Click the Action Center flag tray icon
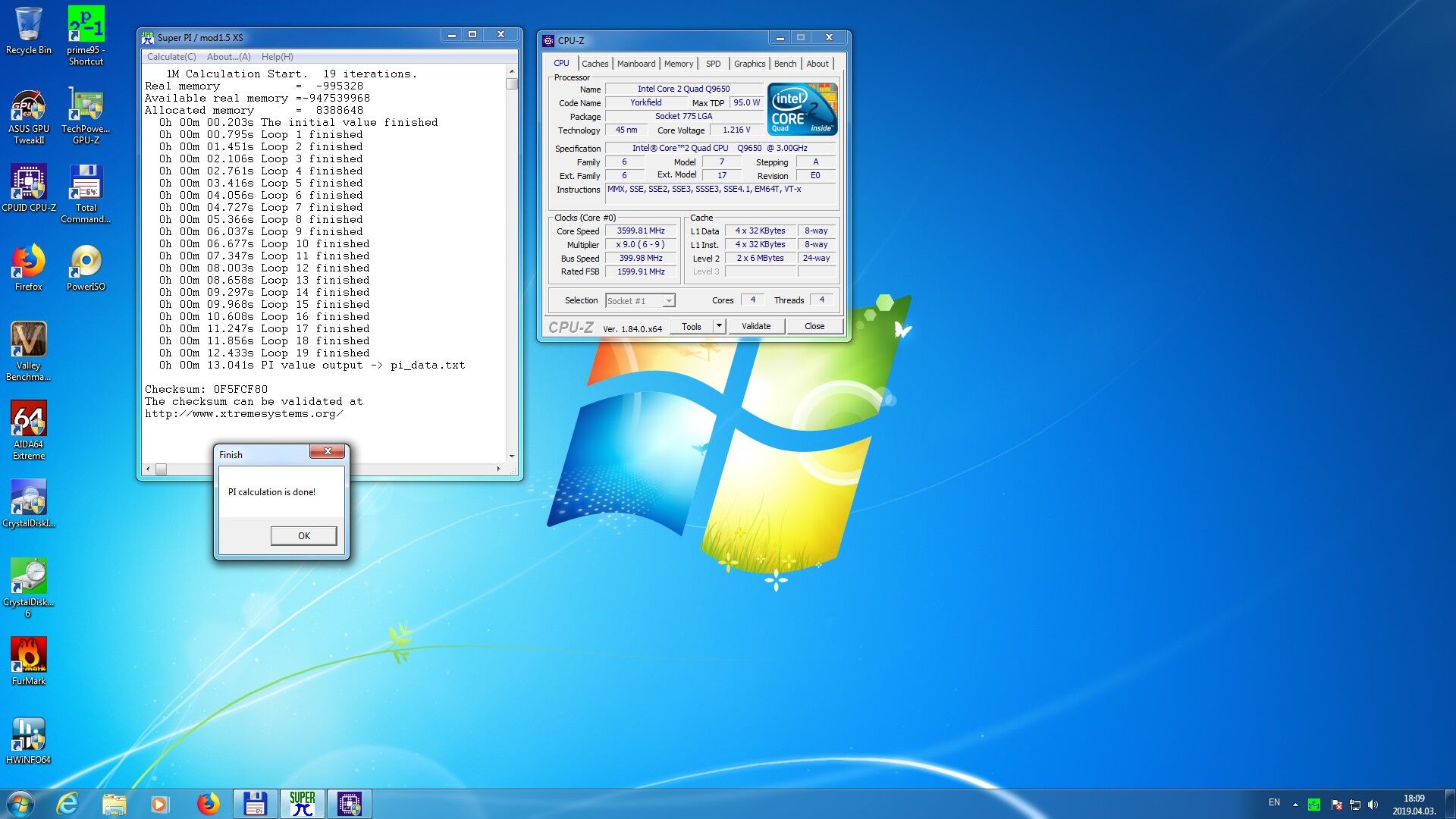1456x819 pixels. (1335, 805)
